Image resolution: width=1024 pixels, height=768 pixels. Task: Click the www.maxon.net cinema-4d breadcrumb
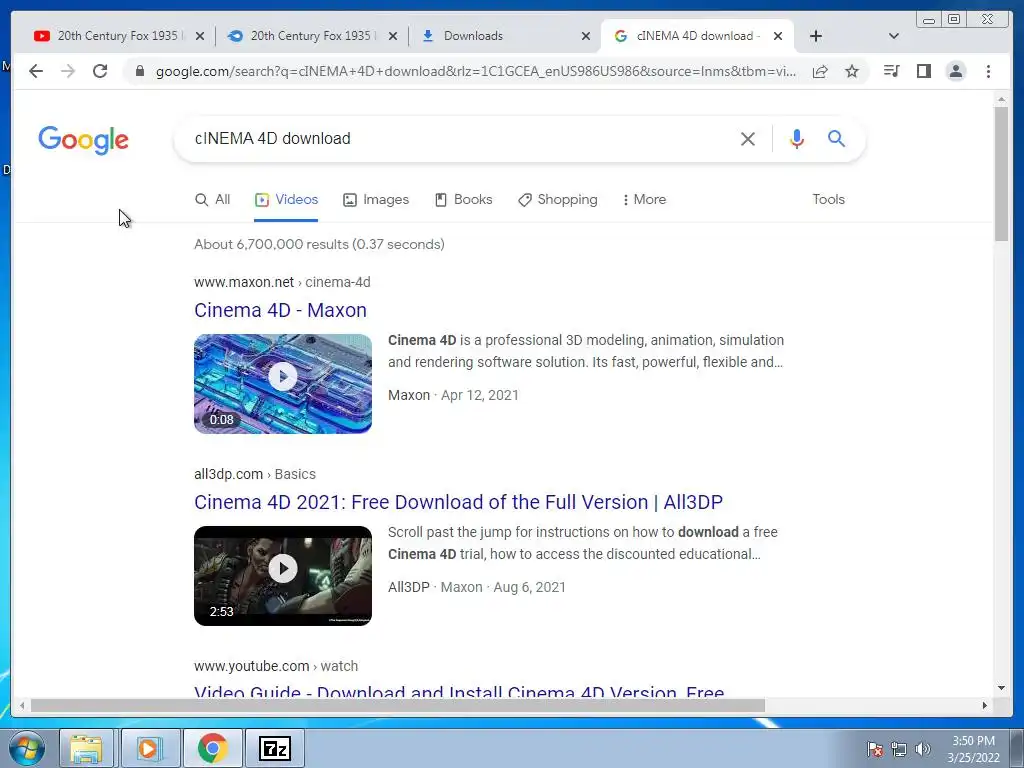282,282
